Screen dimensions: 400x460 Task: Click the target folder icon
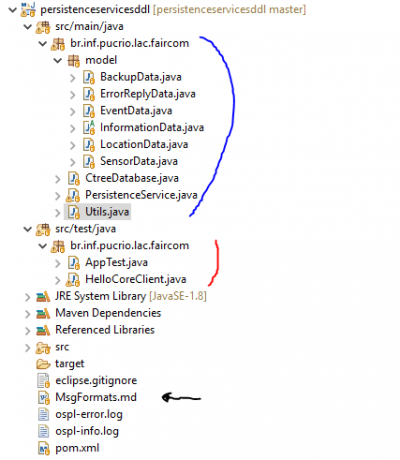pos(43,364)
